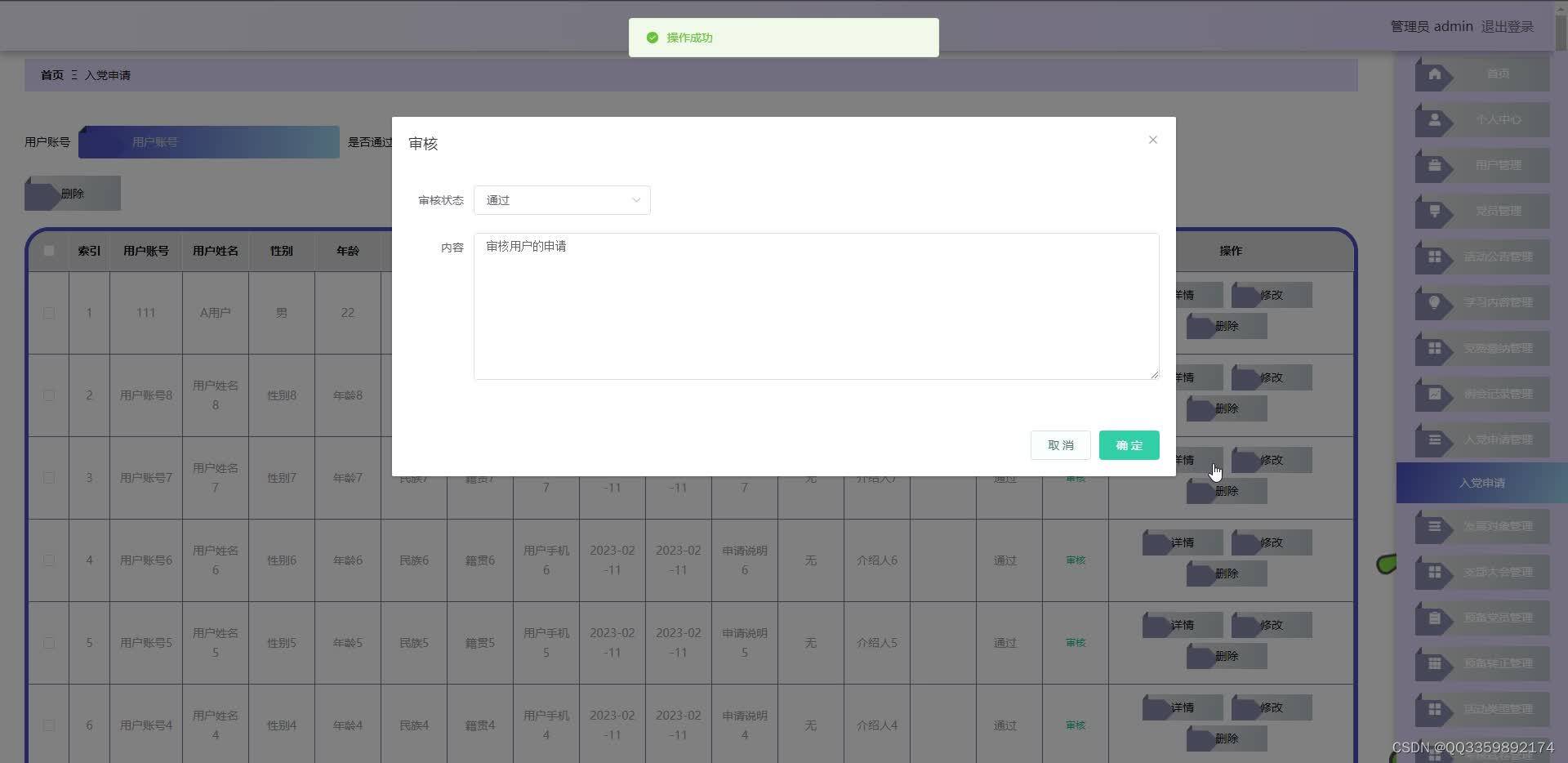Click the 用户账号 column header
The height and width of the screenshot is (763, 1568).
point(146,251)
